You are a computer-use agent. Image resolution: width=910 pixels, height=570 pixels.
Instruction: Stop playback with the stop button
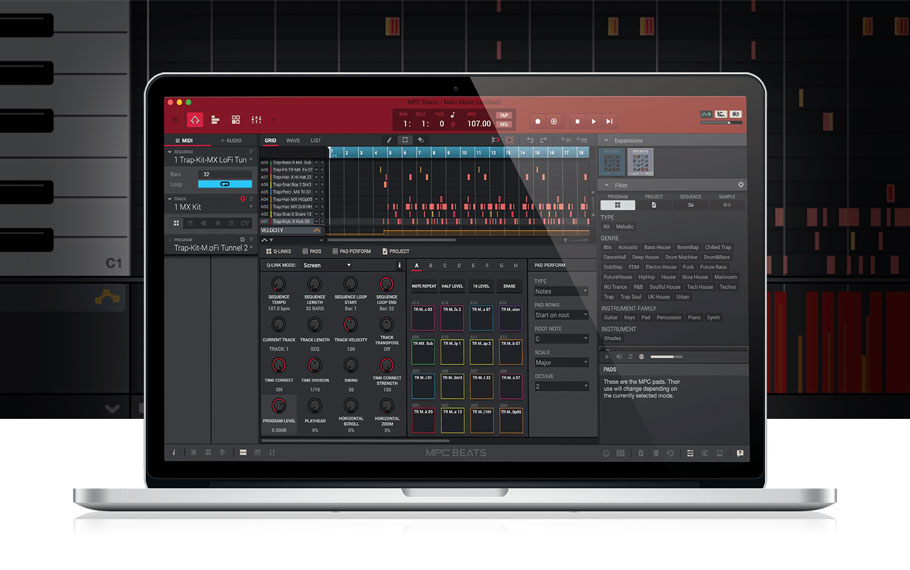(x=577, y=121)
